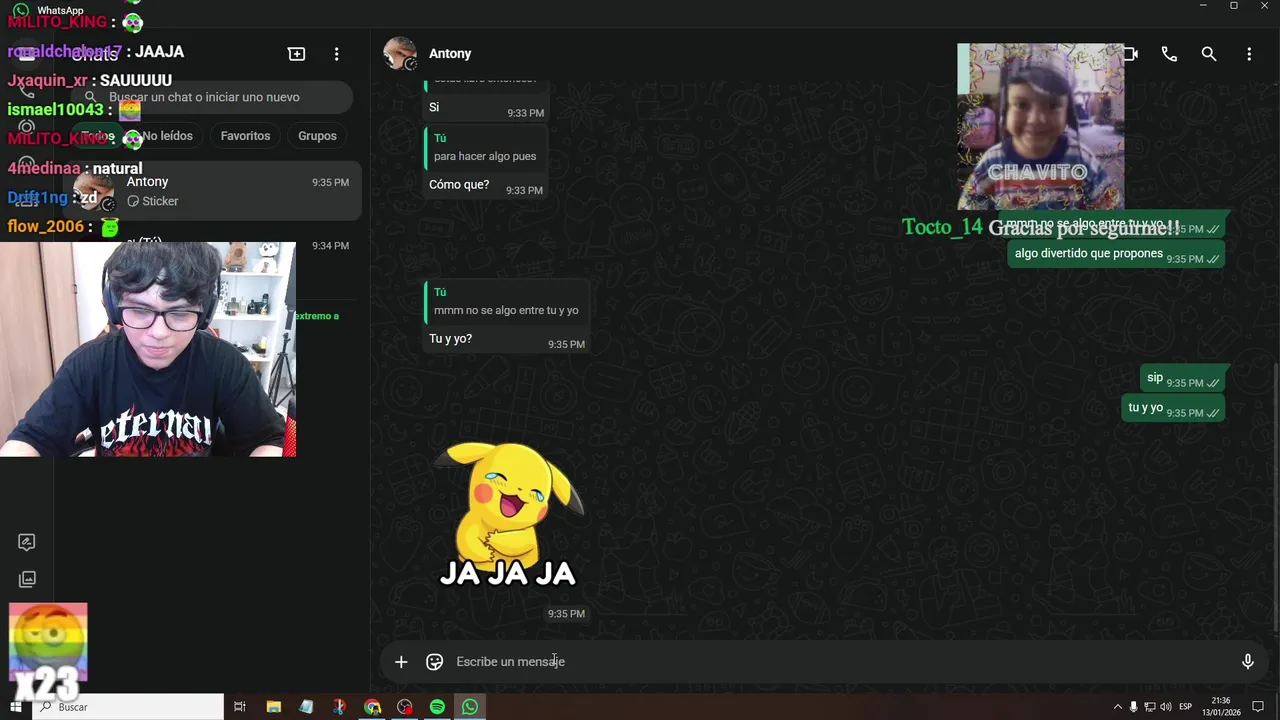Open Spotify from the taskbar

(x=437, y=707)
